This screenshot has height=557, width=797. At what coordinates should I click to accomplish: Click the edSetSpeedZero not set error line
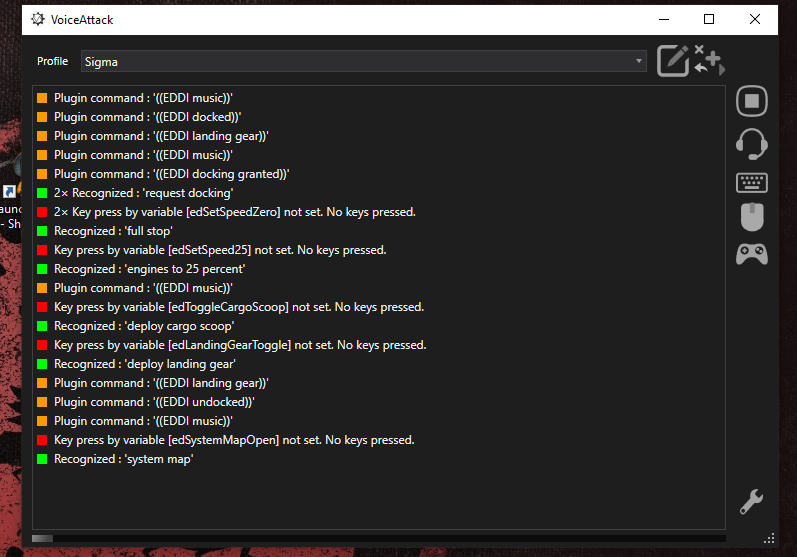pos(235,212)
